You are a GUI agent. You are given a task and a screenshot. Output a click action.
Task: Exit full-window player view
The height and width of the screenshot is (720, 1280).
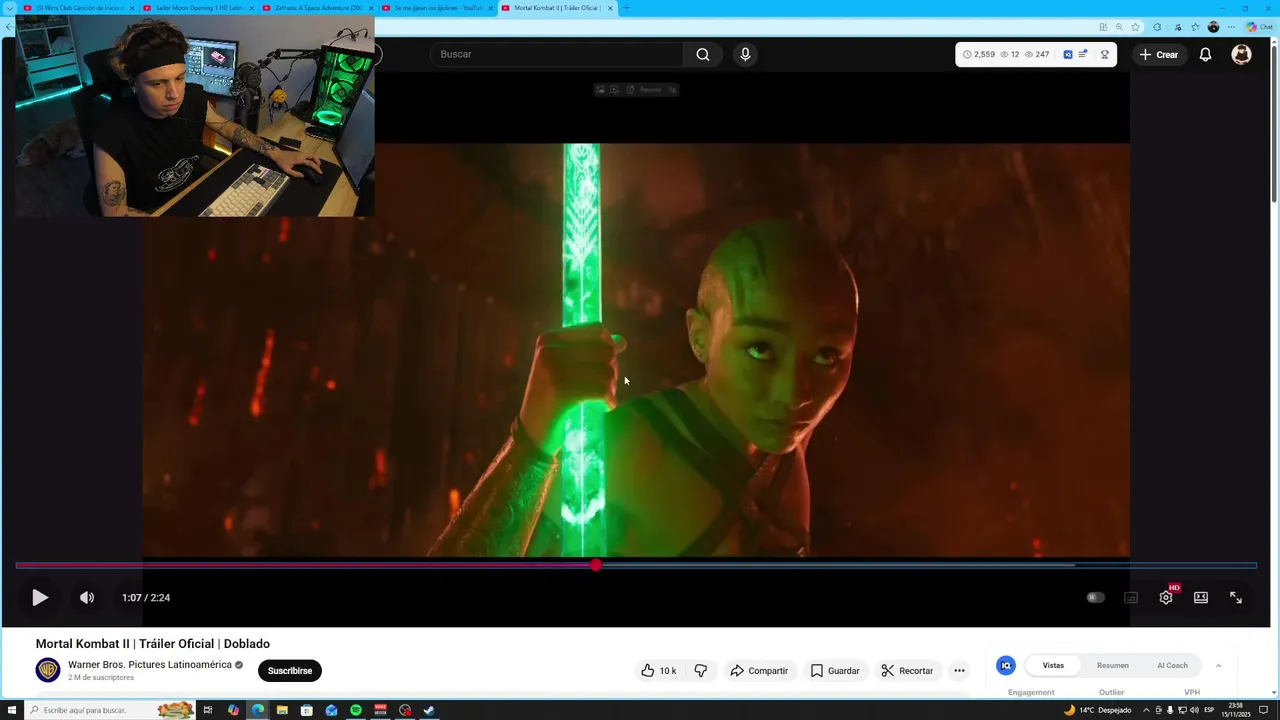pos(1236,597)
